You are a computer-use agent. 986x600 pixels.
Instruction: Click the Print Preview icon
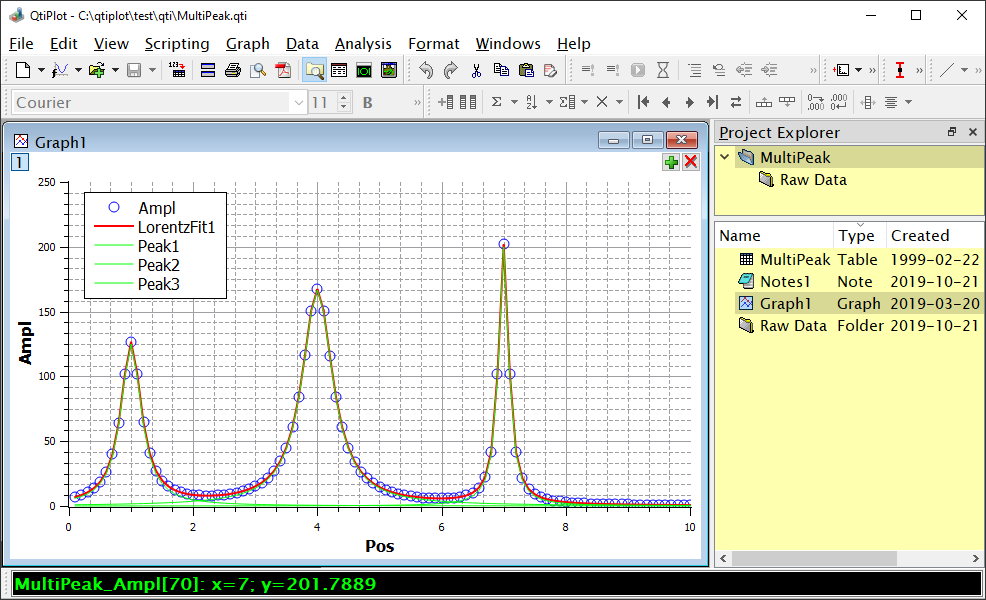tap(258, 70)
